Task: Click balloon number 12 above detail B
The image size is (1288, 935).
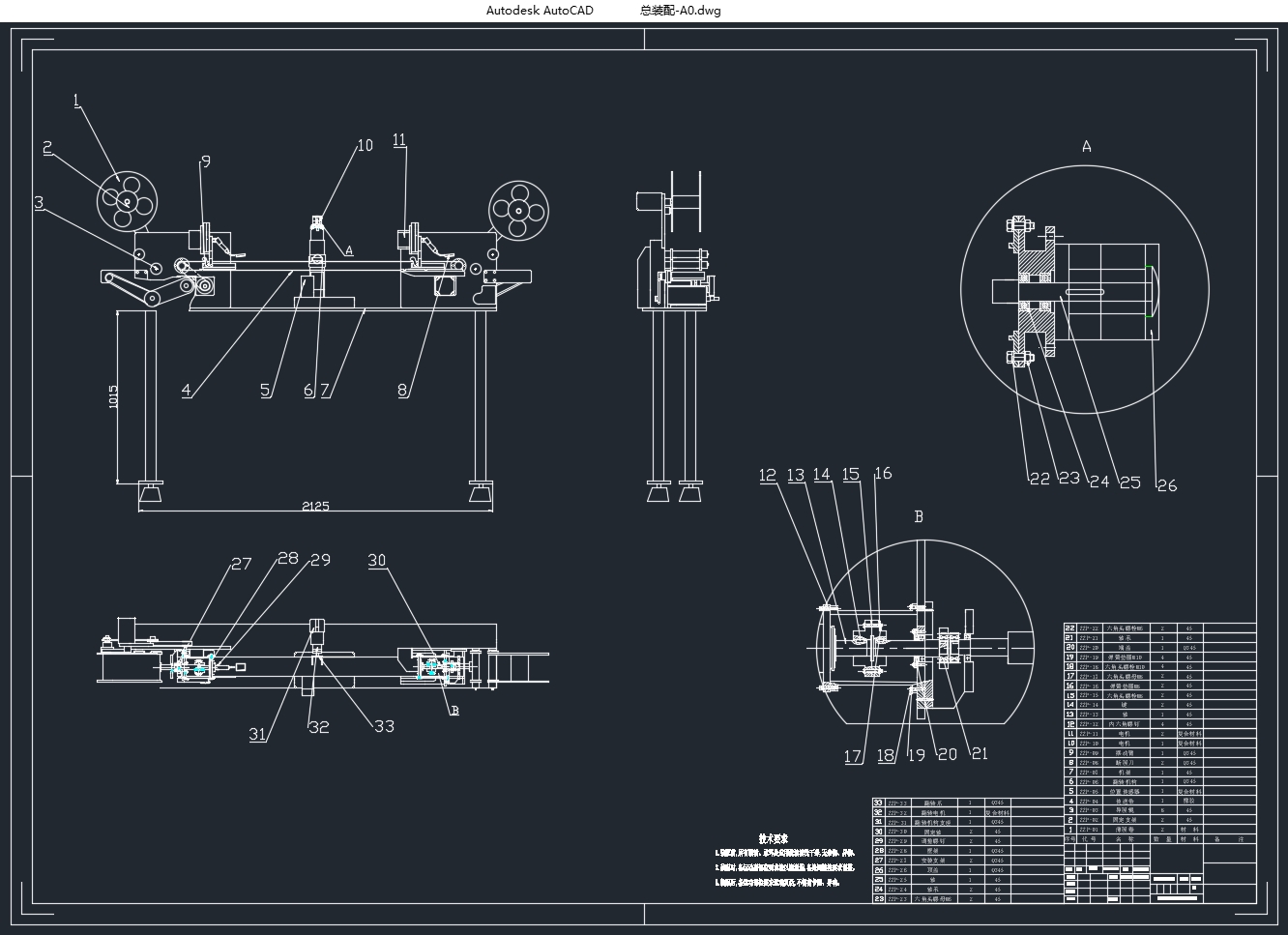Action: click(768, 475)
